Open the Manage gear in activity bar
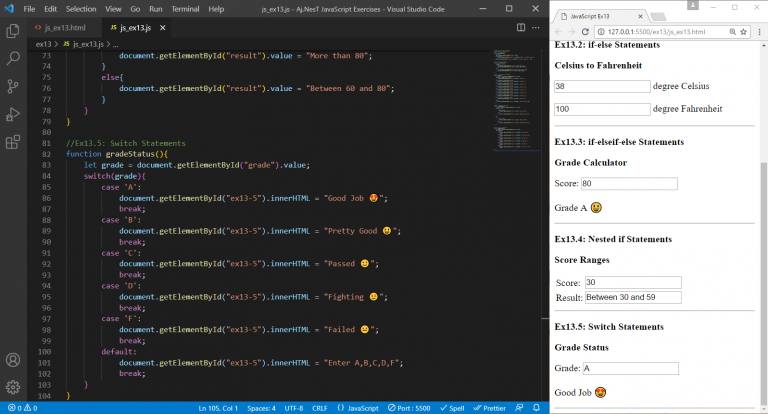The width and height of the screenshot is (768, 414). [13, 386]
